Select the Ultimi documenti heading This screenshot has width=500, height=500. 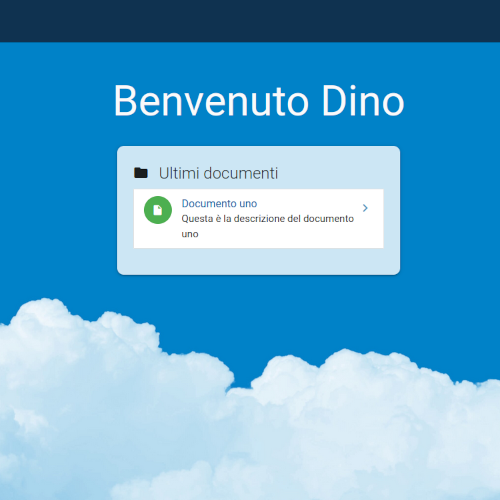coord(218,173)
